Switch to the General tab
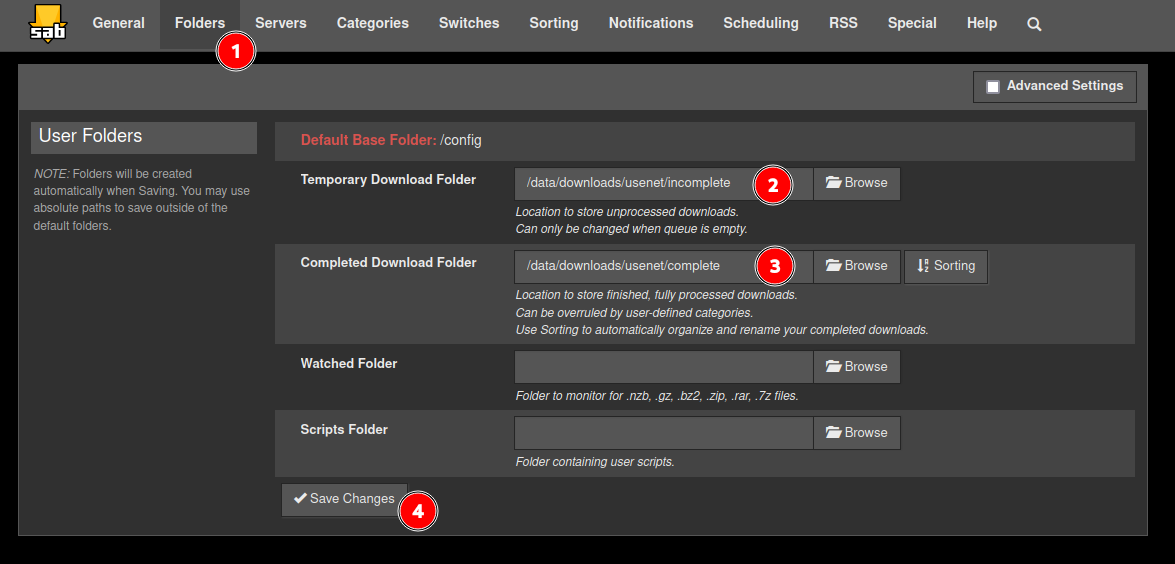The height and width of the screenshot is (564, 1175). click(x=118, y=24)
